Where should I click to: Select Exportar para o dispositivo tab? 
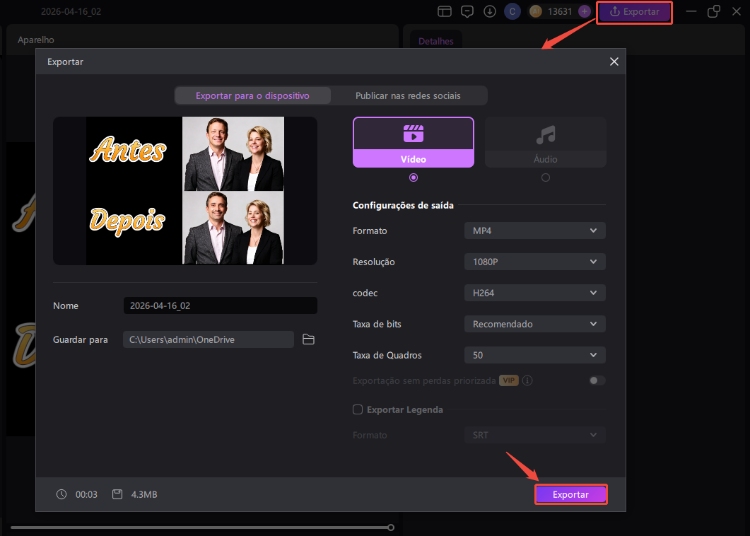252,96
